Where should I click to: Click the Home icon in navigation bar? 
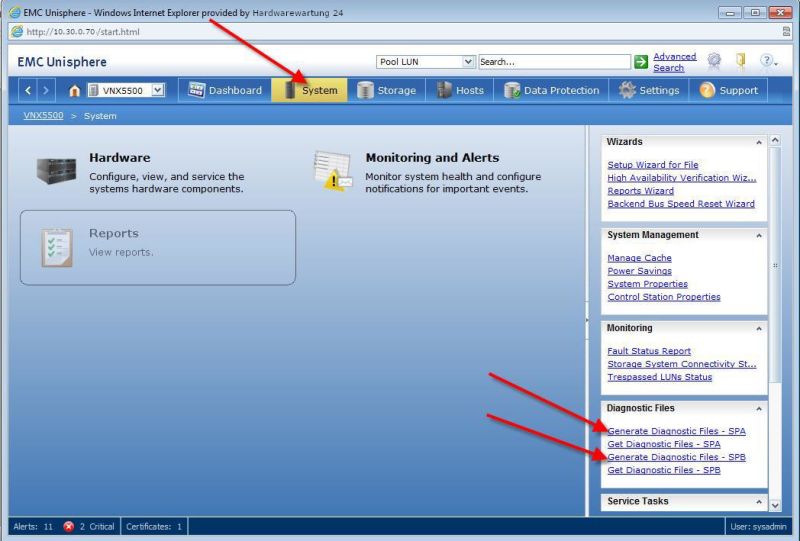(75, 91)
